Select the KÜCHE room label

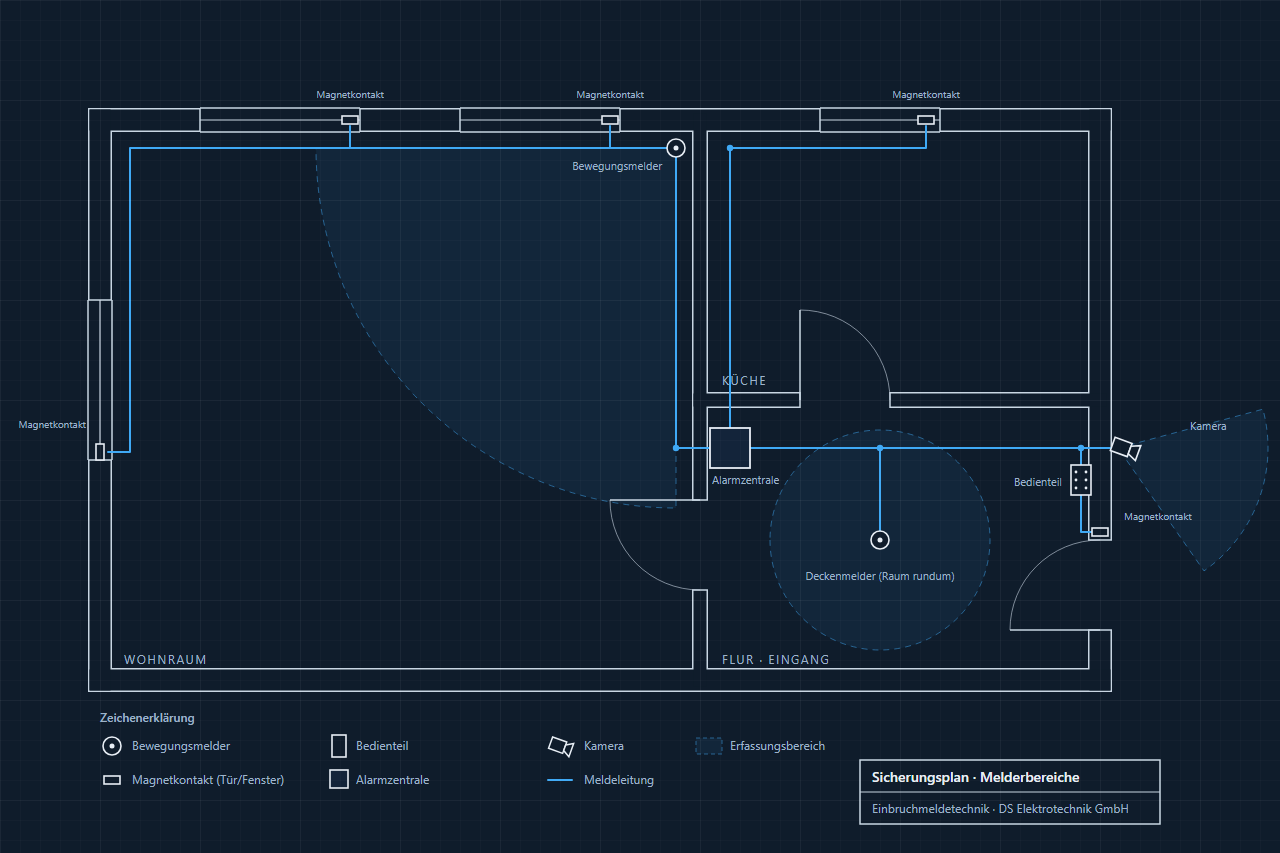pyautogui.click(x=744, y=381)
